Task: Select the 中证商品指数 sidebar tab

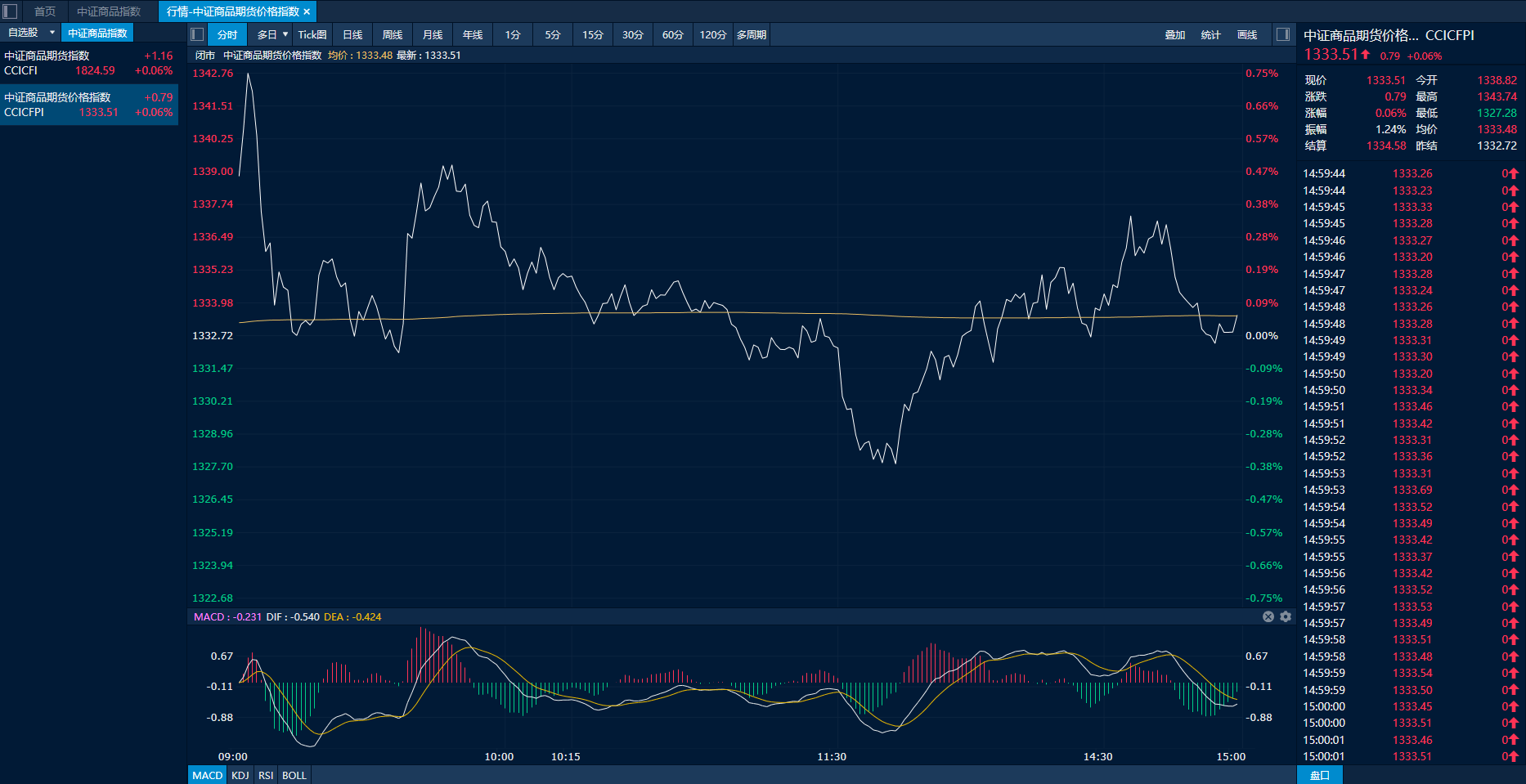Action: coord(97,33)
